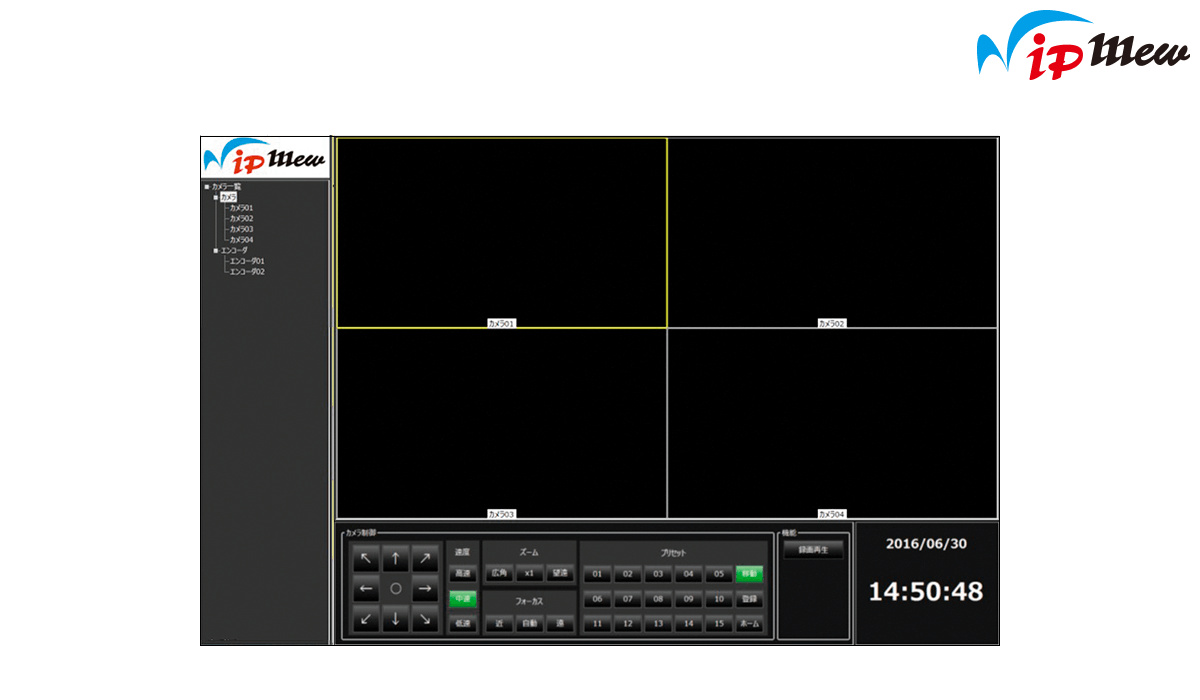
Task: Collapse the エンコーダ group expander
Action: [x=215, y=250]
